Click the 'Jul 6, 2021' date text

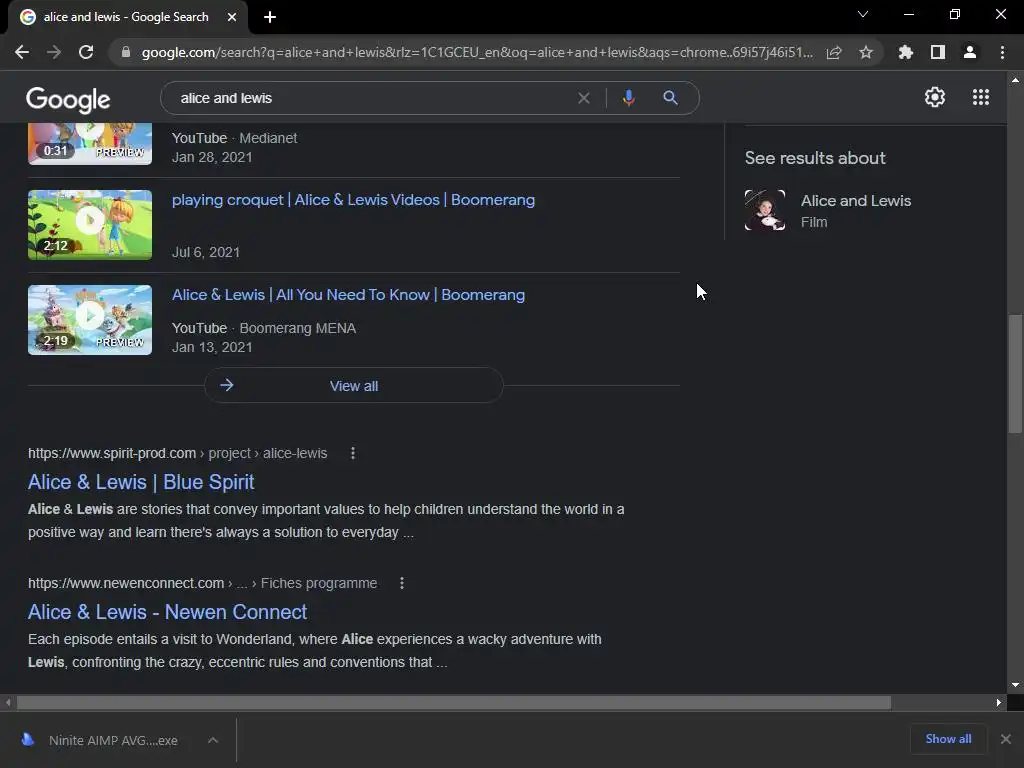[x=206, y=252]
